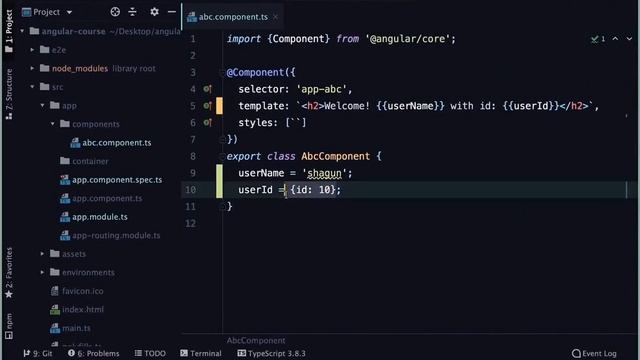The height and width of the screenshot is (360, 640).
Task: Click the collapse all icon in Project panel
Action: click(133, 12)
